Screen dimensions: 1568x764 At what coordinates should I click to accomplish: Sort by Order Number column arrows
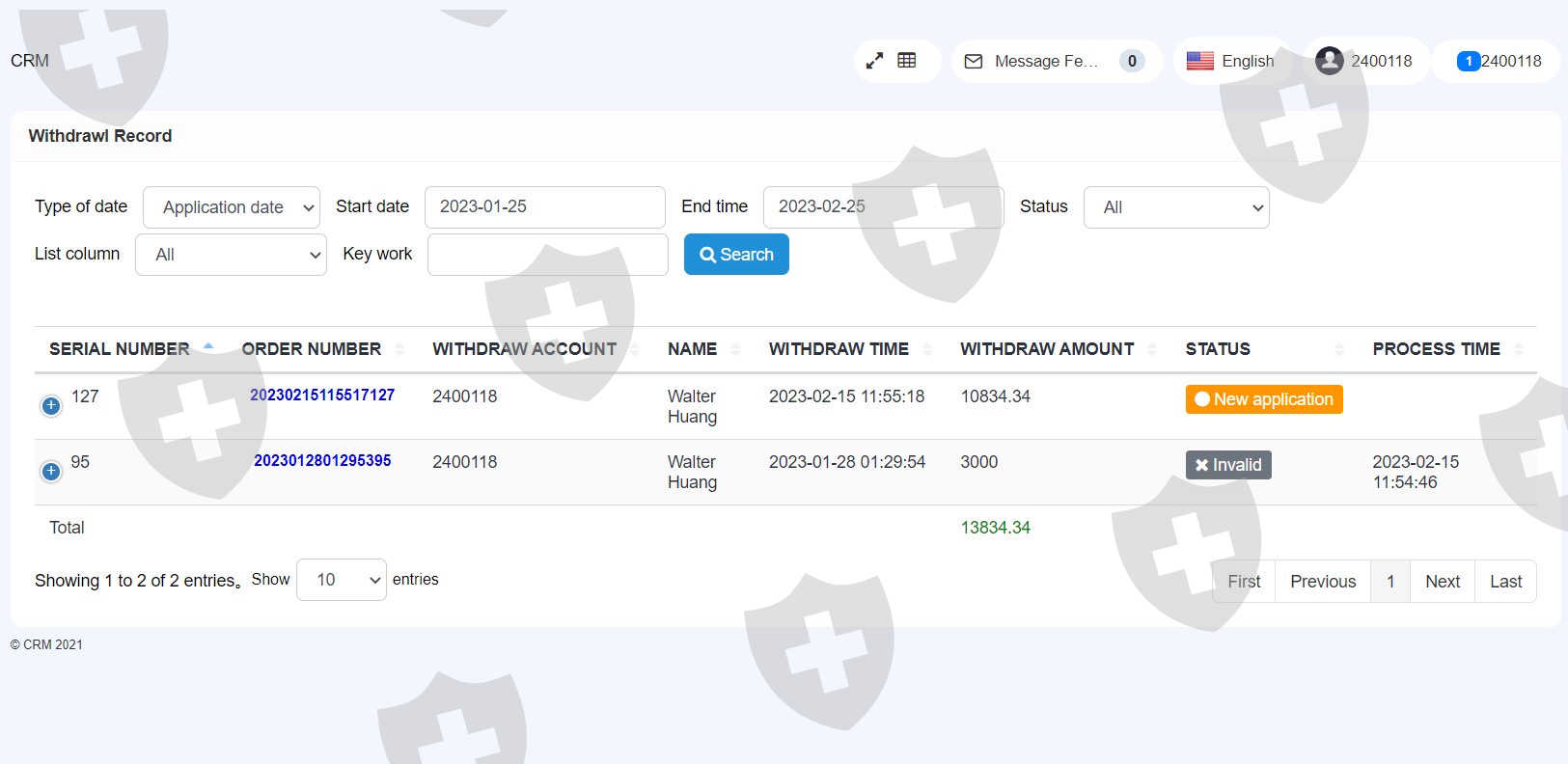coord(399,349)
